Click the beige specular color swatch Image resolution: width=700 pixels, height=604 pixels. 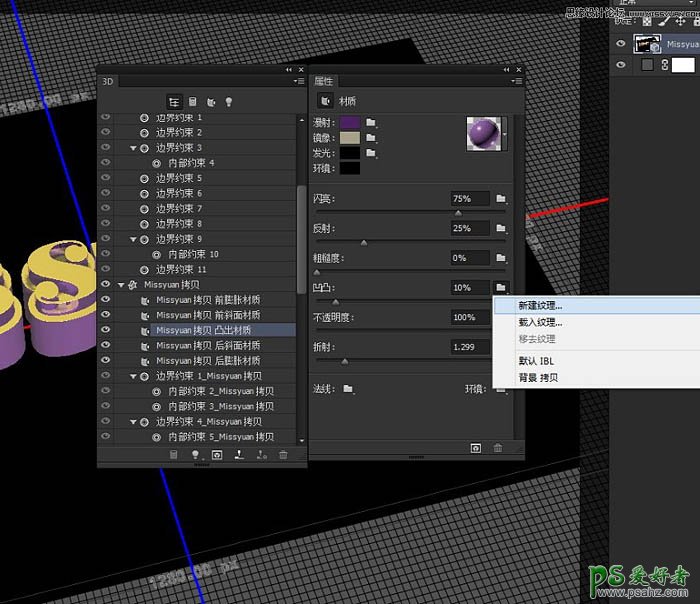click(350, 137)
